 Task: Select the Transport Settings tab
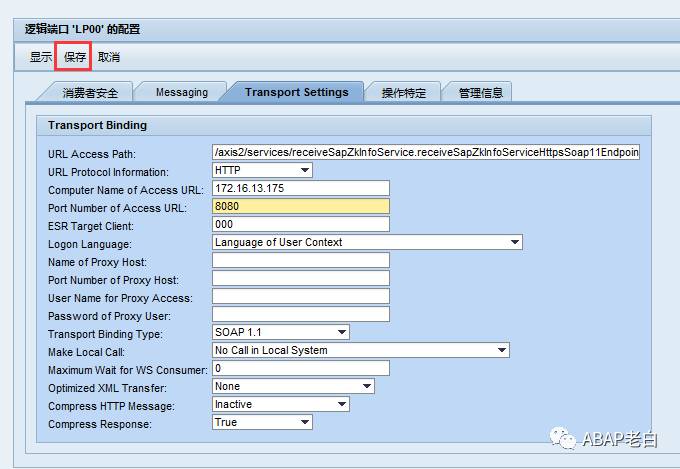[x=296, y=92]
